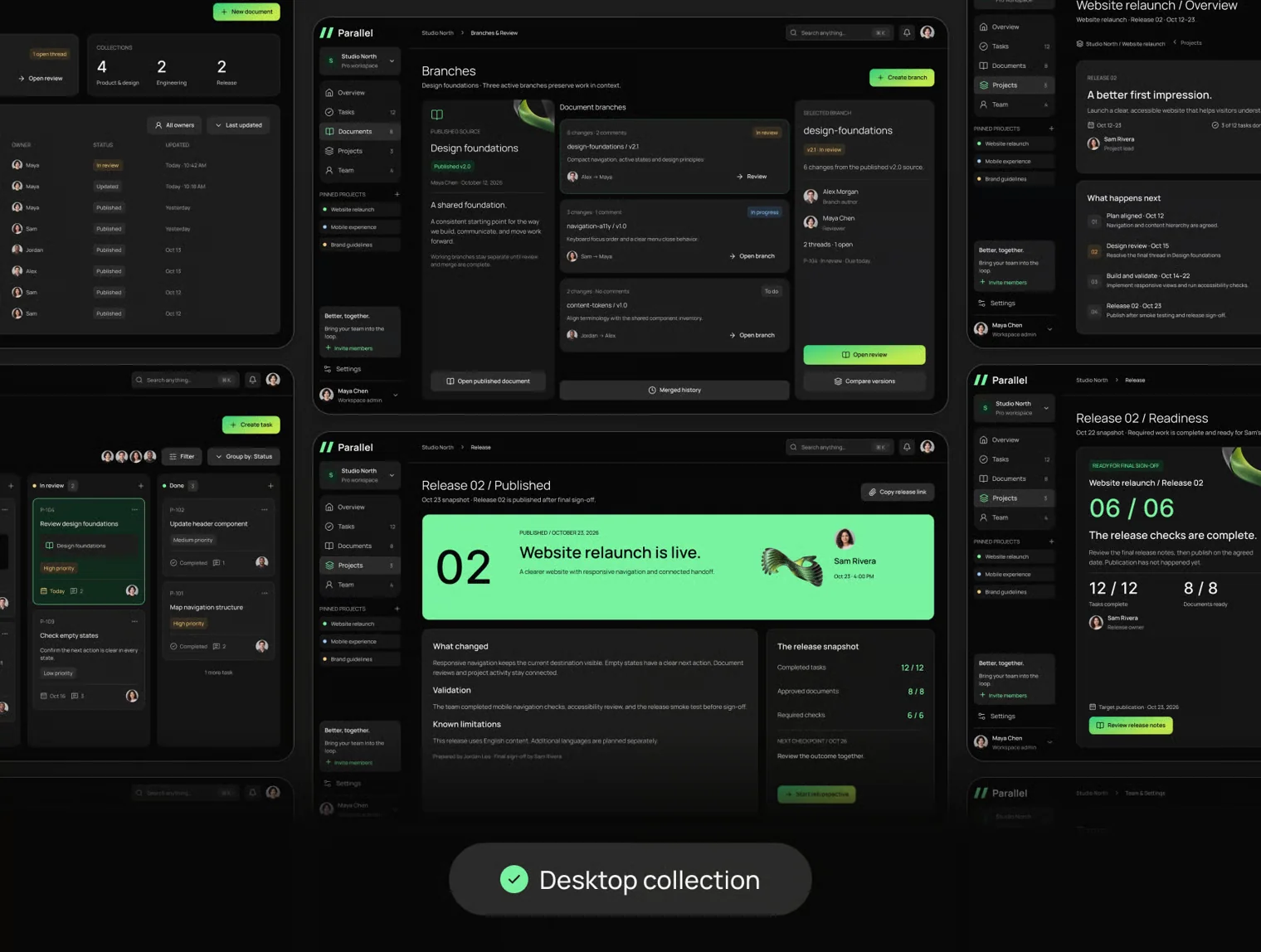1261x952 pixels.
Task: Open the three-dot menu on task card P-101
Action: [265, 594]
